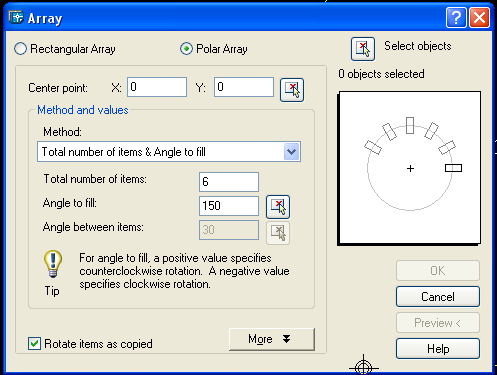The width and height of the screenshot is (497, 375).
Task: Click the Cancel button
Action: tap(438, 296)
